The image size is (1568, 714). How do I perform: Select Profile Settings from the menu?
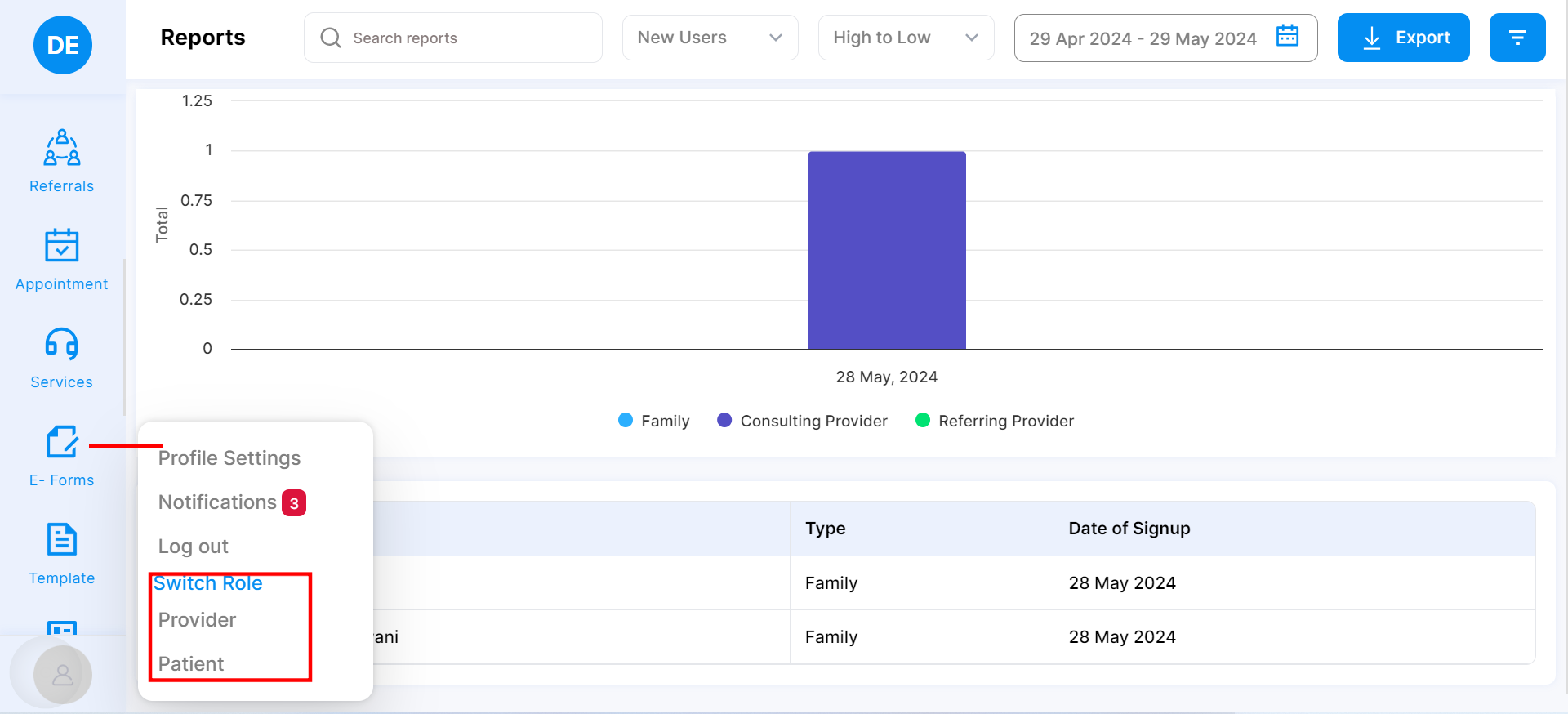(x=229, y=458)
